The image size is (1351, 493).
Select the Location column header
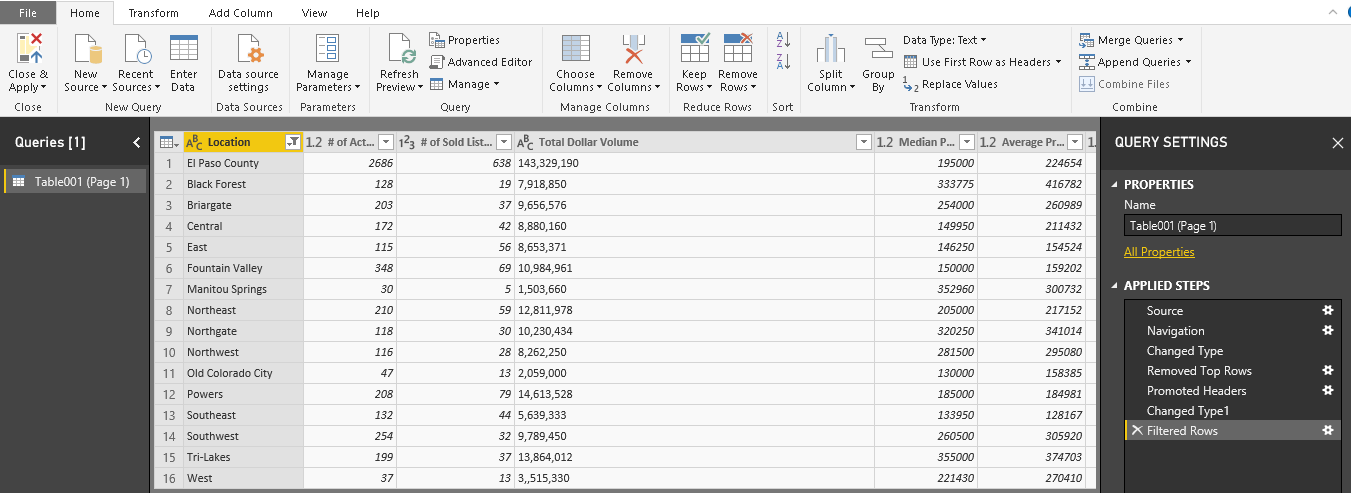point(243,142)
